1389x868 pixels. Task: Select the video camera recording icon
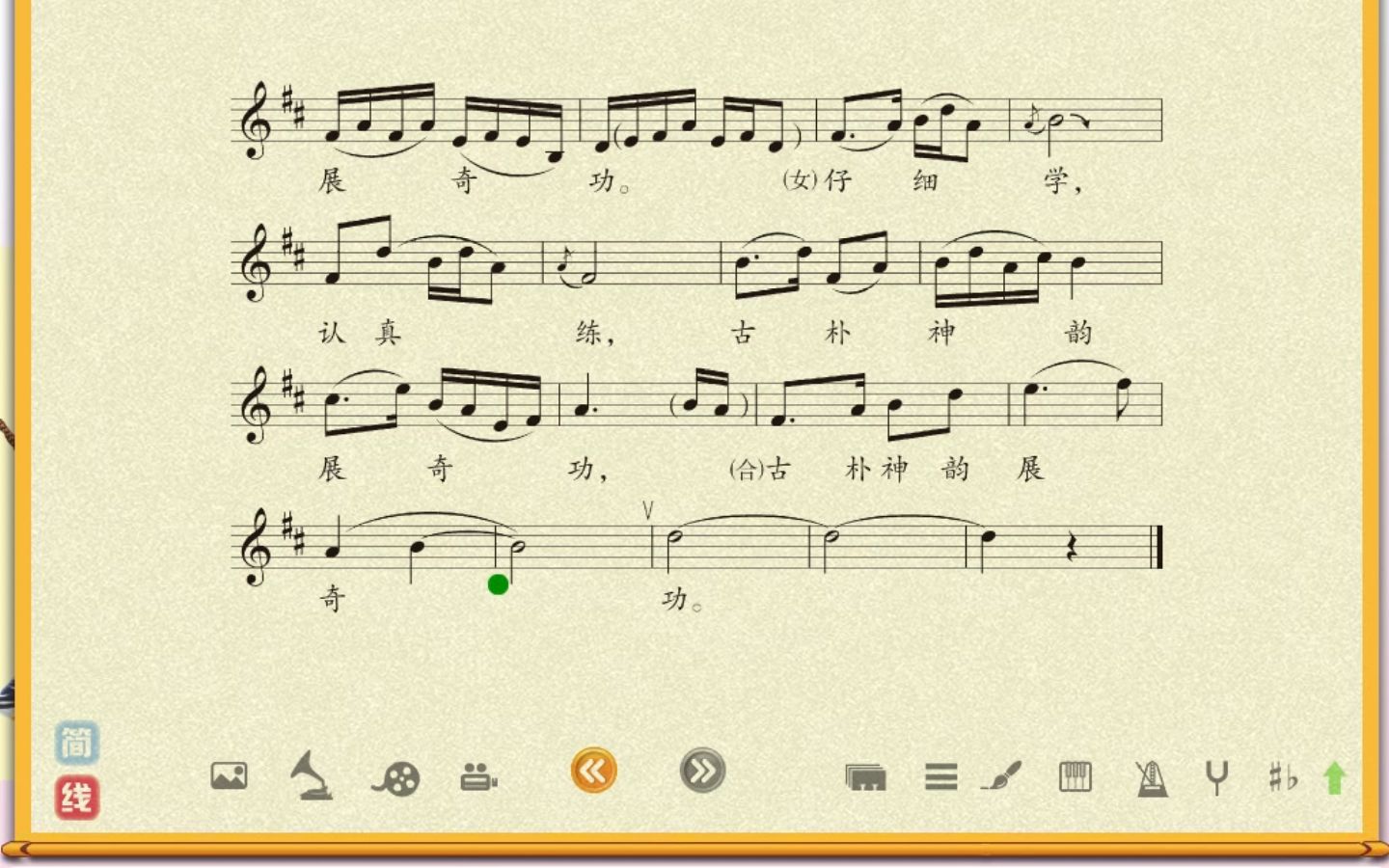[x=478, y=776]
